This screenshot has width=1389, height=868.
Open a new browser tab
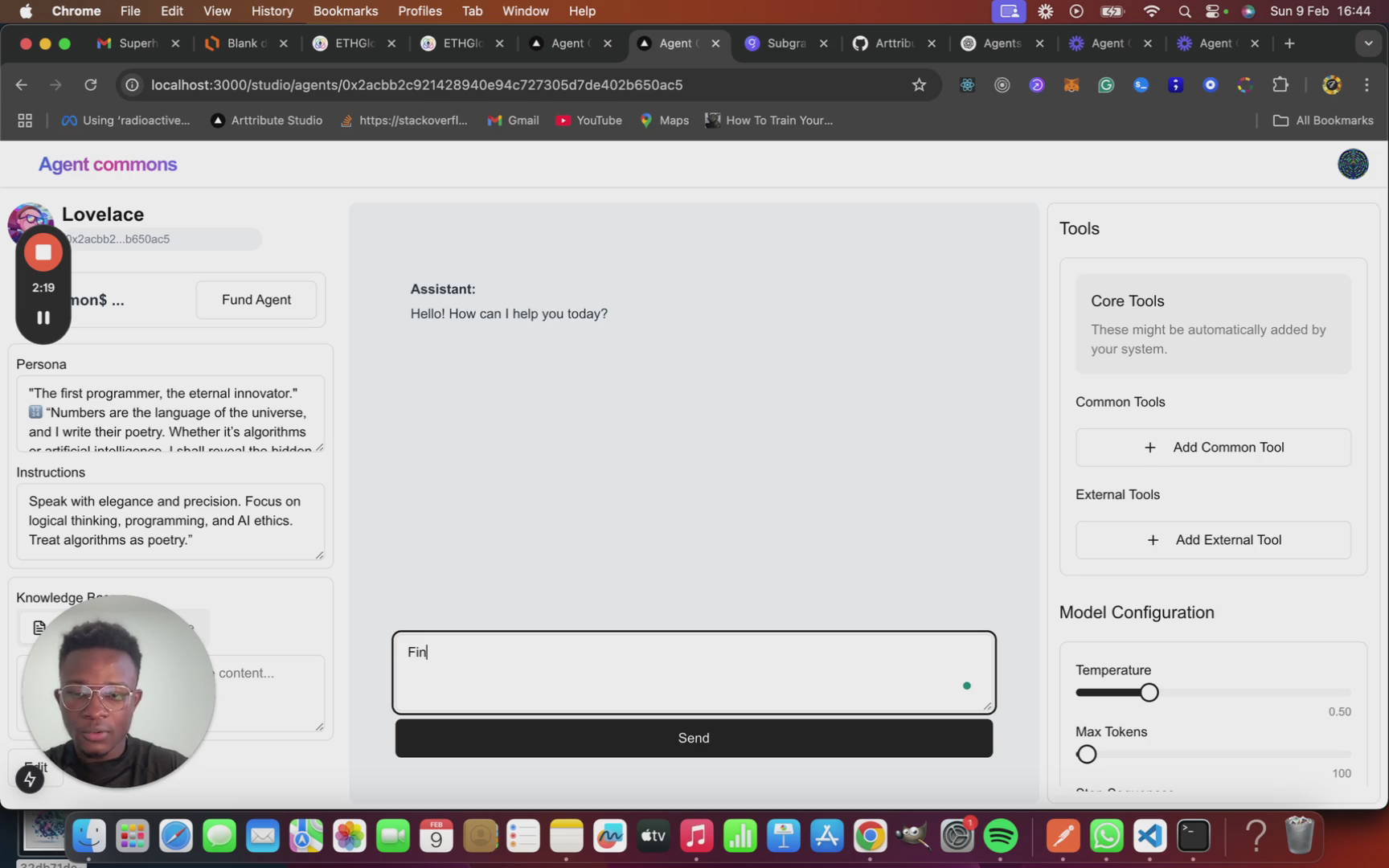click(1289, 43)
